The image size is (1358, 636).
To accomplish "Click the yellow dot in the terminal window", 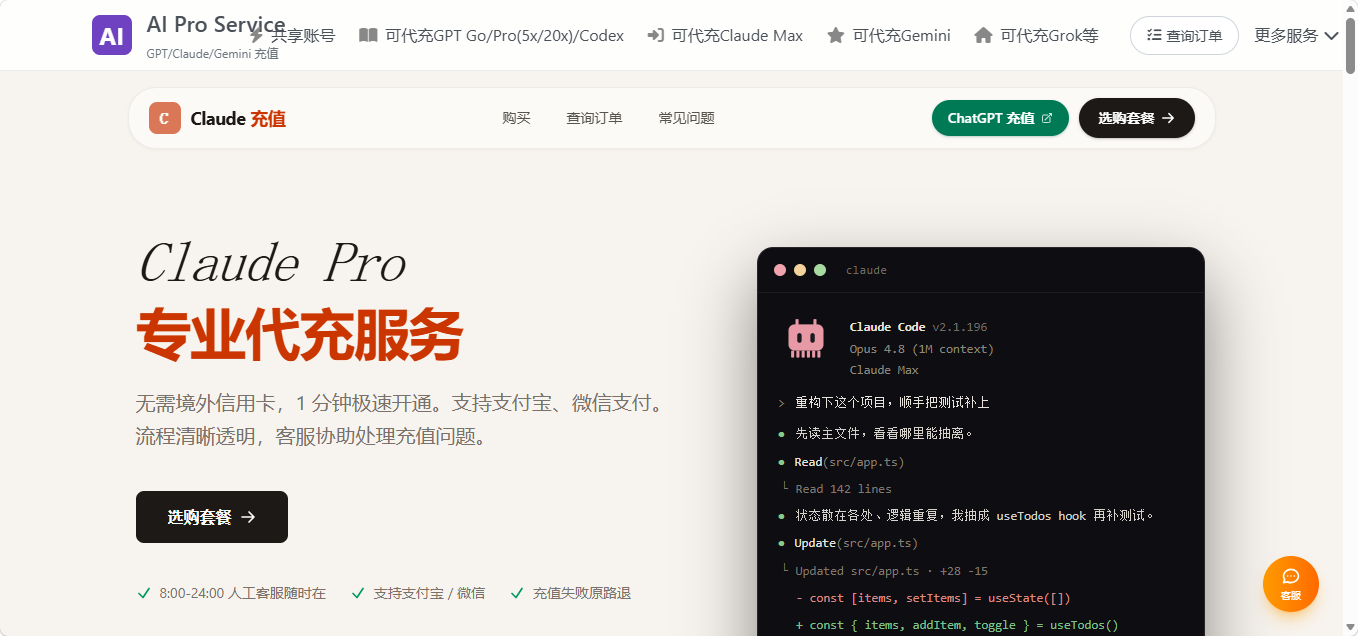I will [x=800, y=270].
